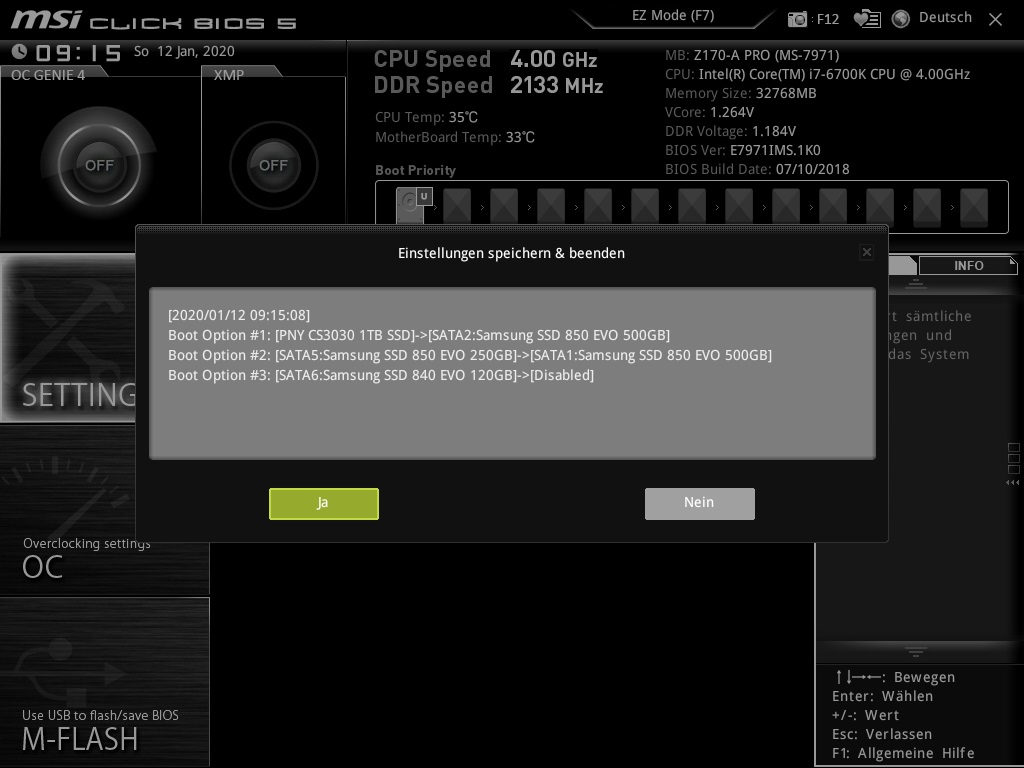This screenshot has height=768, width=1024.
Task: Click the date So 12 Jan, 2020
Action: click(x=184, y=51)
